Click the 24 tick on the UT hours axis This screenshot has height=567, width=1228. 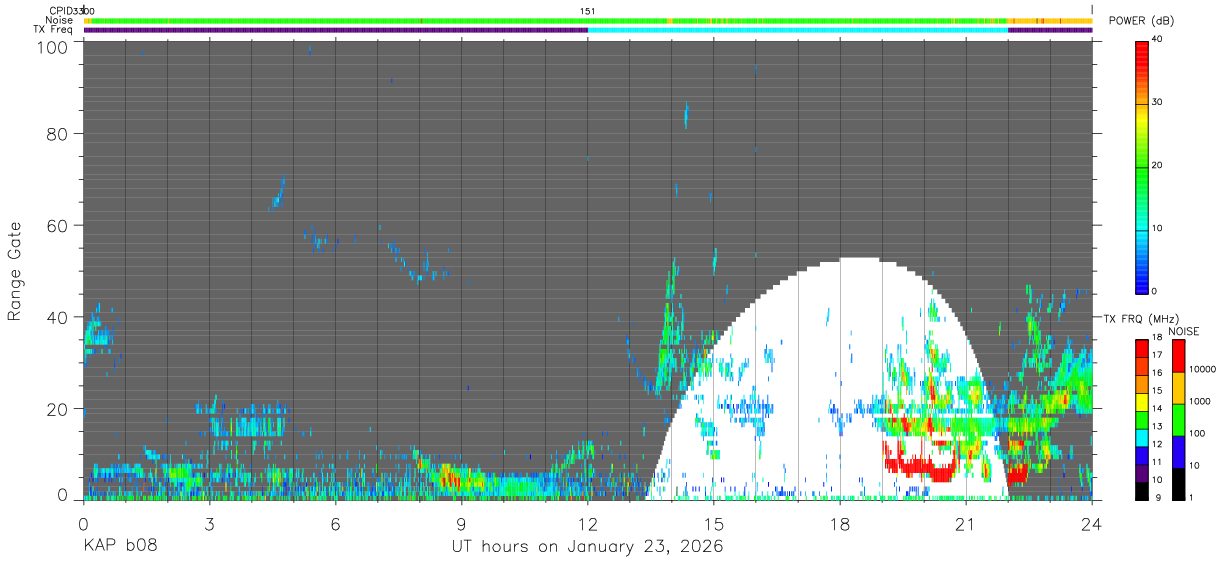point(1091,523)
